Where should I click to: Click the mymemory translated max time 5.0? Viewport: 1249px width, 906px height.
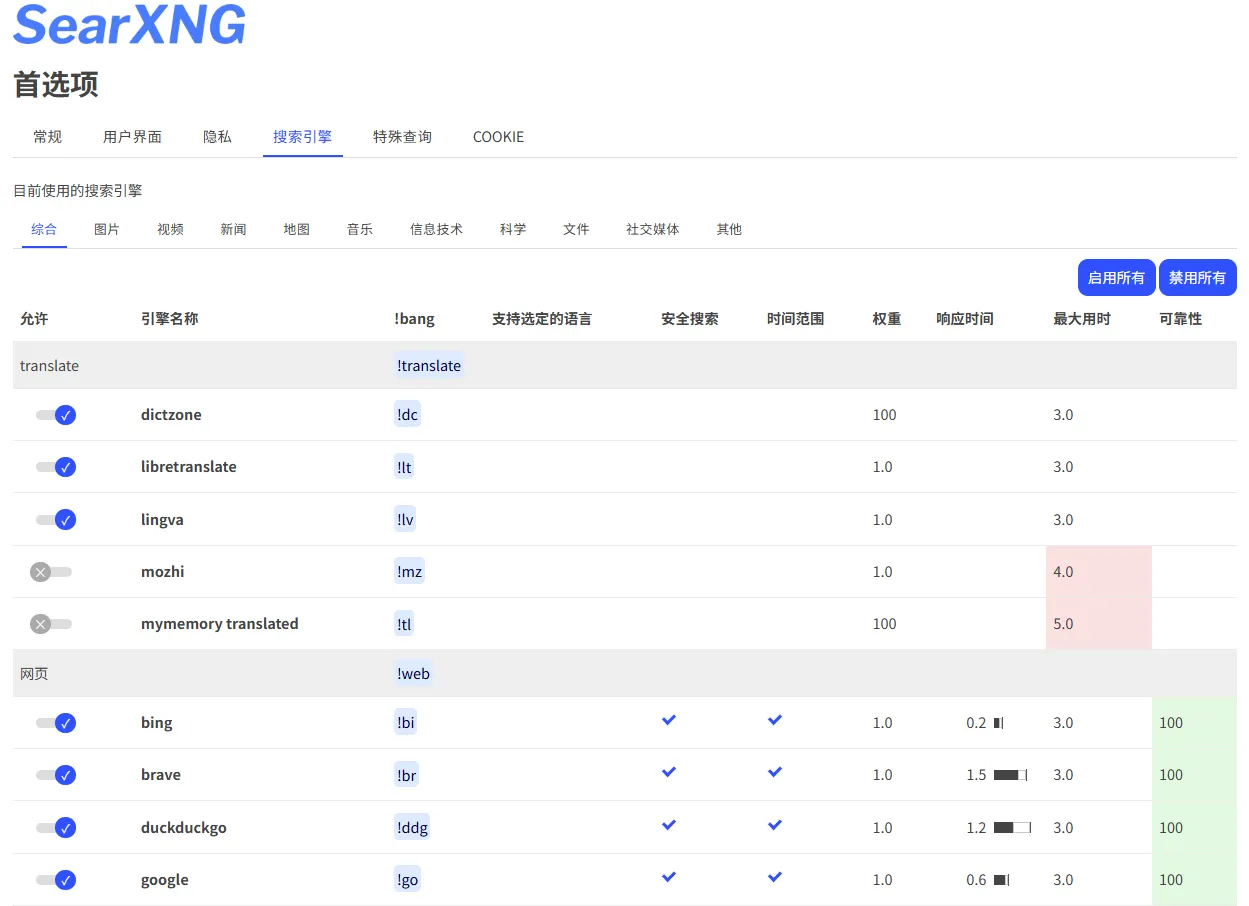tap(1063, 624)
